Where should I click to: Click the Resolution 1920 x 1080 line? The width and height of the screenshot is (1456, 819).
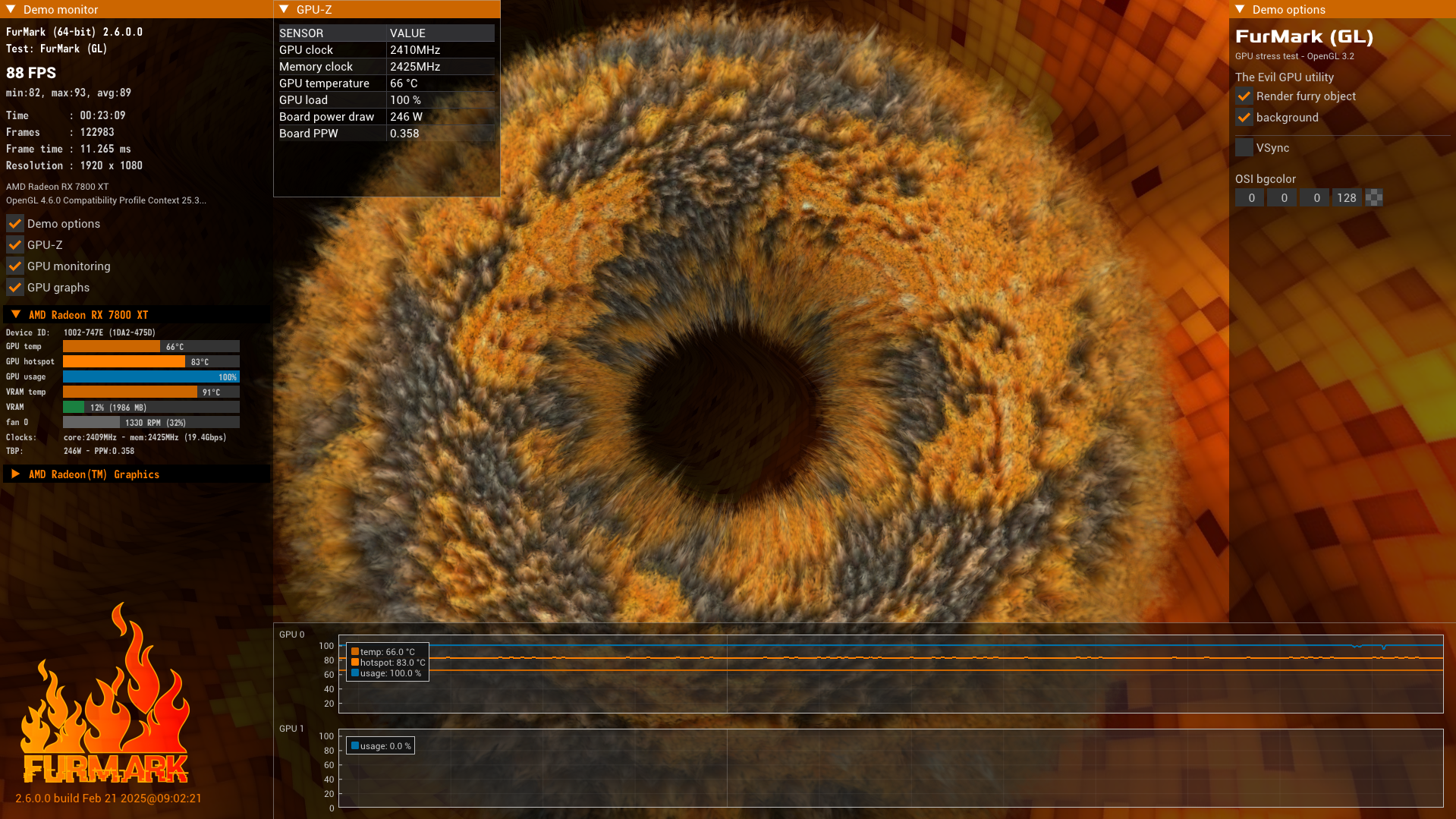(74, 165)
